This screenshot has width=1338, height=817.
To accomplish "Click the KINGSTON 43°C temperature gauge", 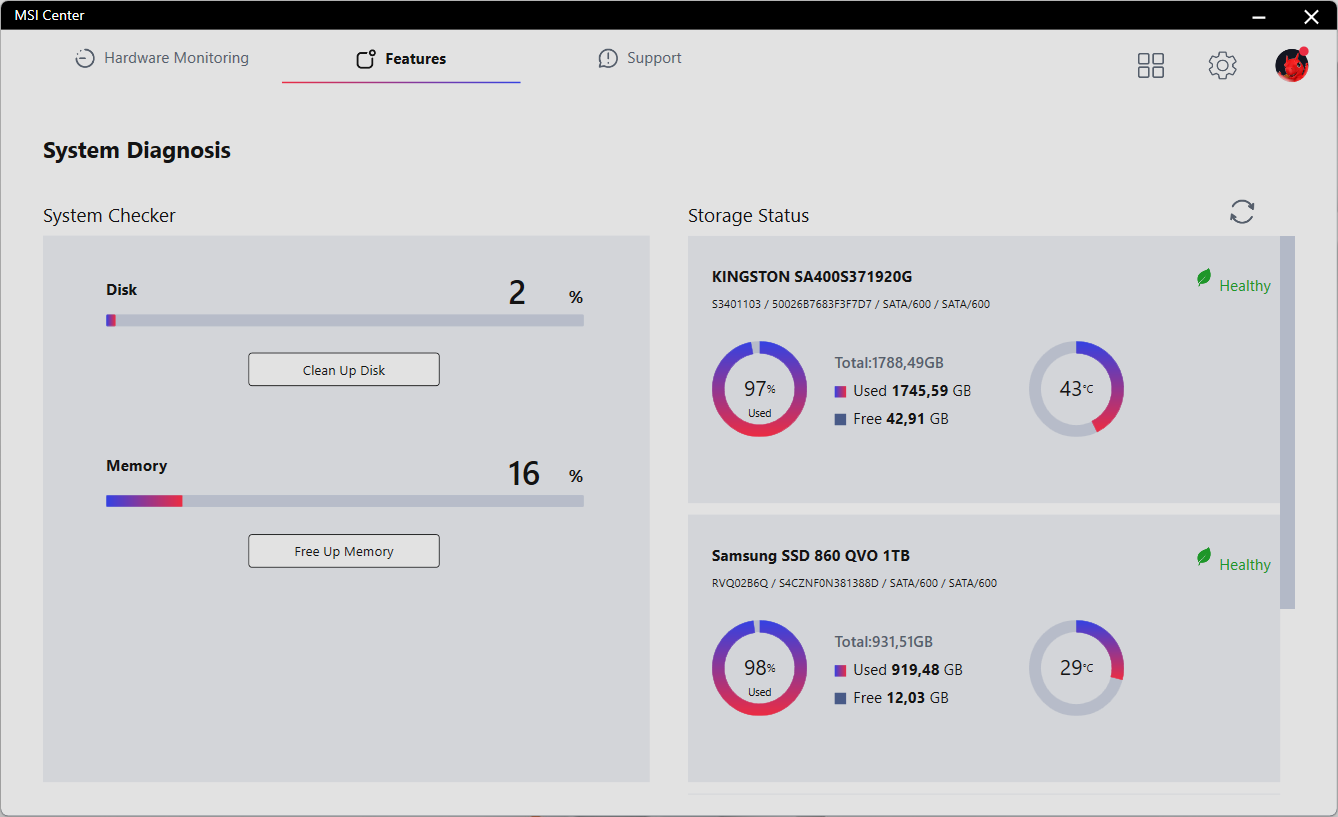I will (x=1077, y=389).
